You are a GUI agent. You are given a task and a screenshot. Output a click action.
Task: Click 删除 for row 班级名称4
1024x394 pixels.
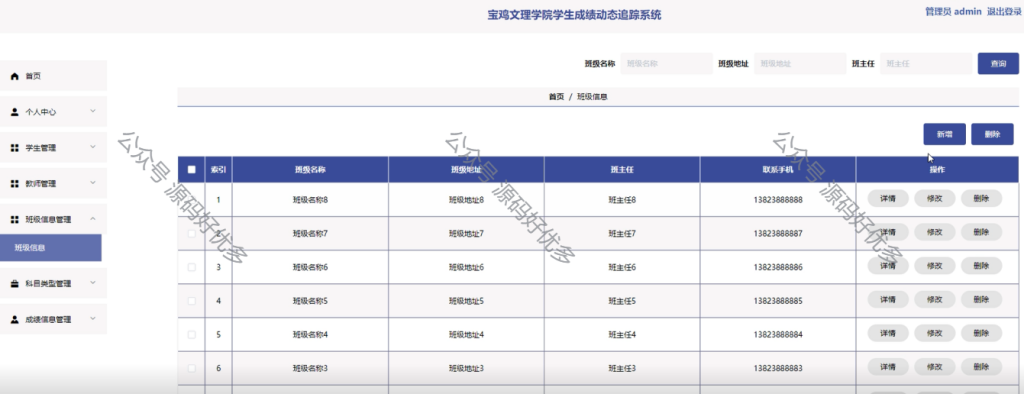pyautogui.click(x=981, y=333)
